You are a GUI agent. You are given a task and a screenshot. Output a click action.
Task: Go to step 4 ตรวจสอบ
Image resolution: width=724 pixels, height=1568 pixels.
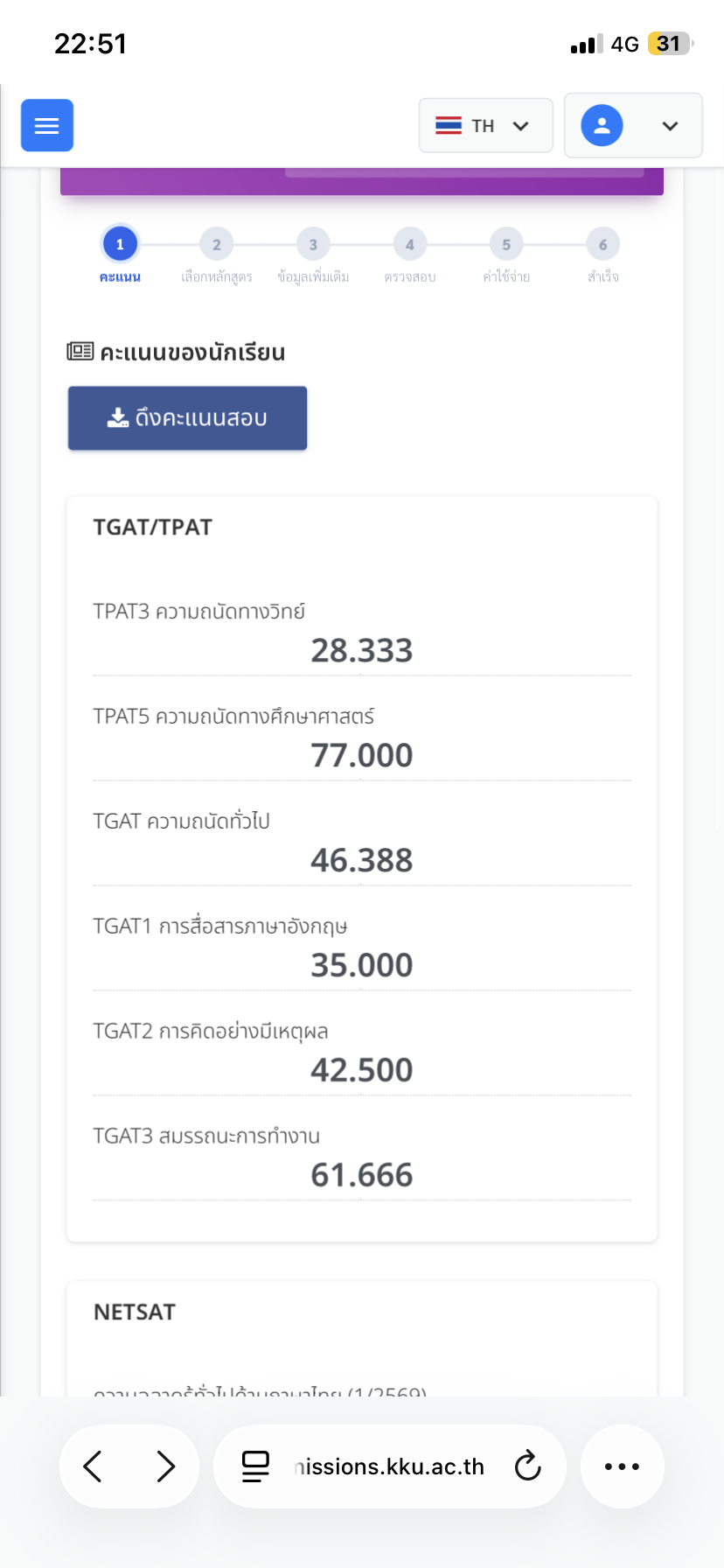pyautogui.click(x=409, y=245)
